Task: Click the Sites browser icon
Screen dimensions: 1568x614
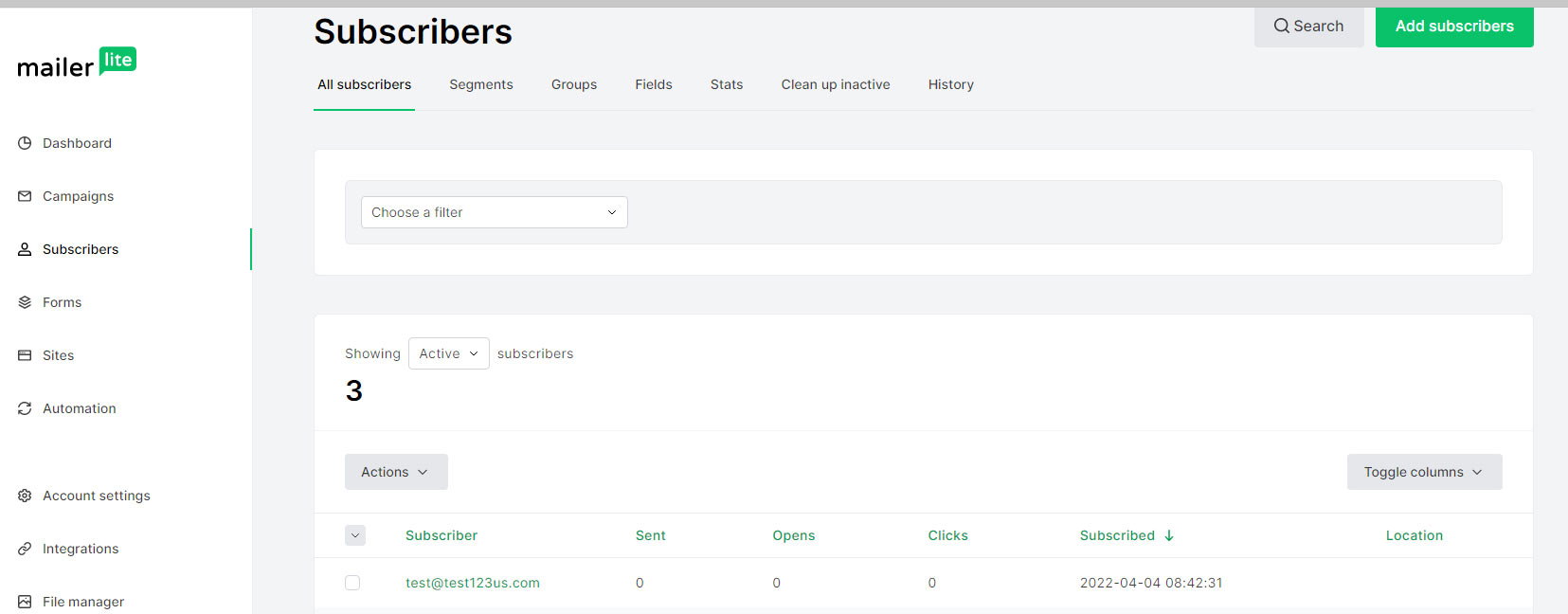Action: point(25,355)
